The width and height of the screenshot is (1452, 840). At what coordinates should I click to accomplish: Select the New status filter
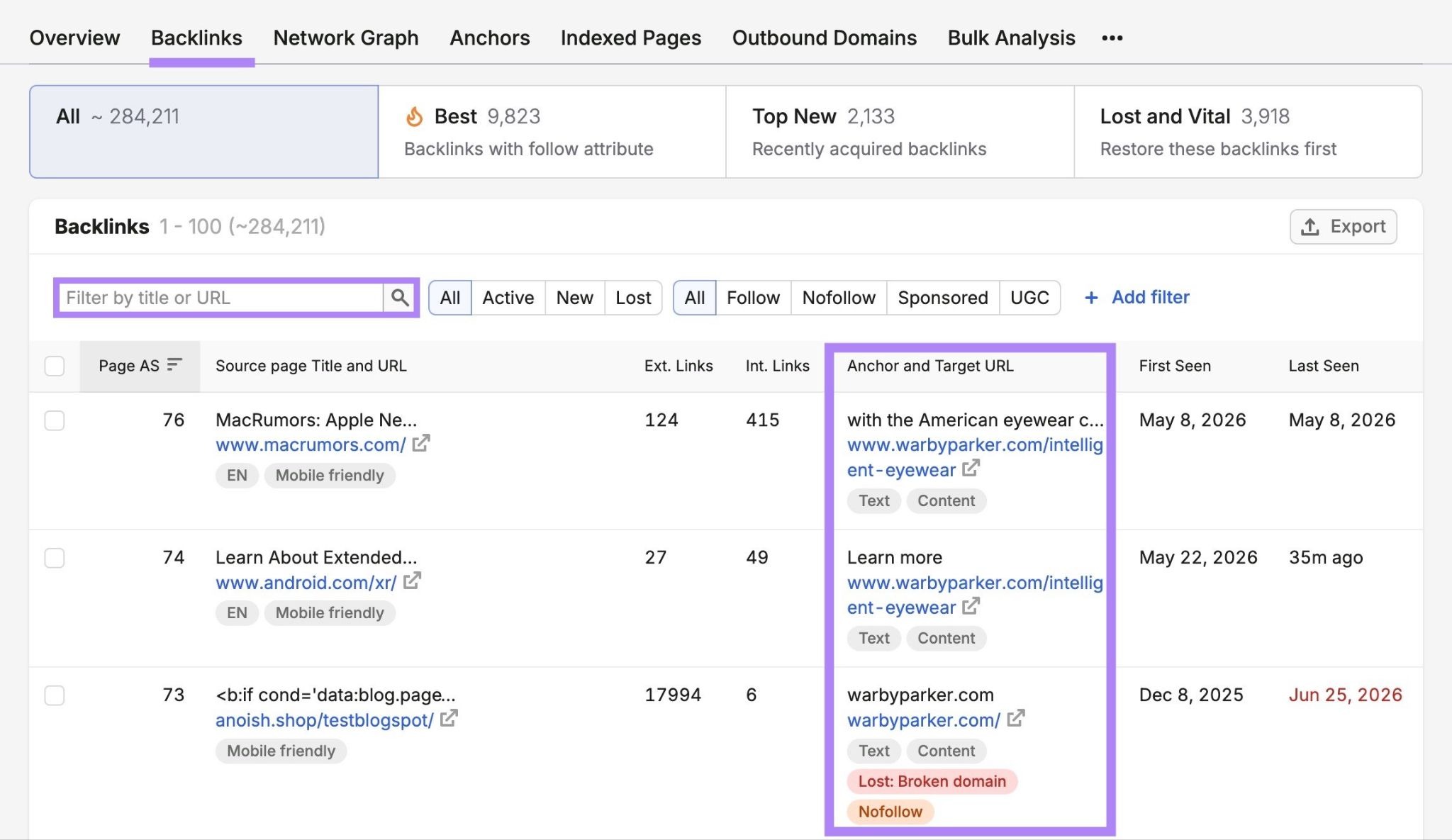(575, 298)
